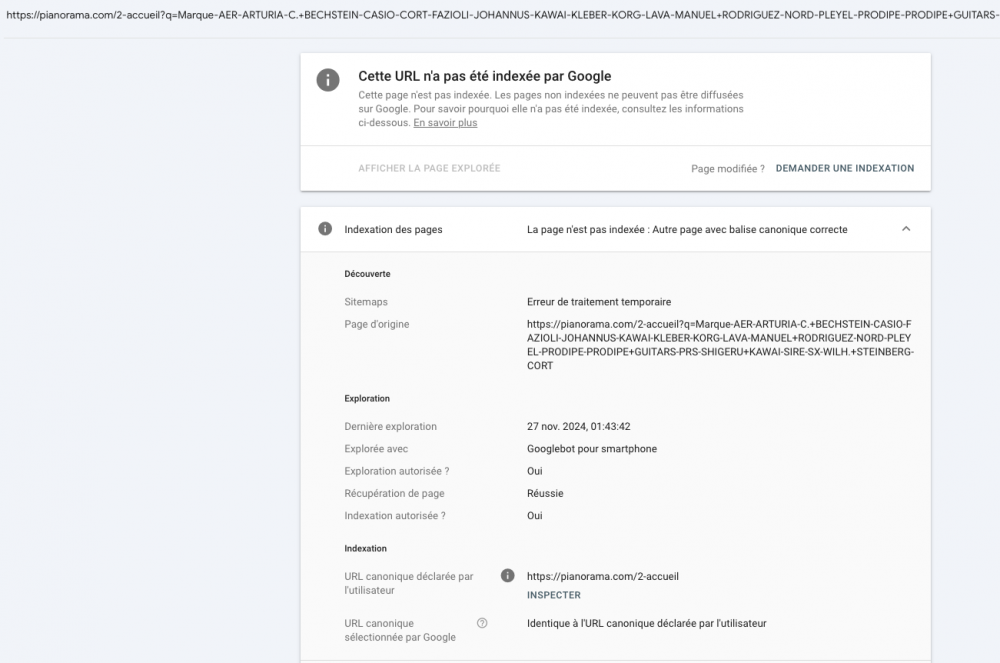Click the 'Exploration' section heading
Image resolution: width=1000 pixels, height=663 pixels.
click(366, 398)
